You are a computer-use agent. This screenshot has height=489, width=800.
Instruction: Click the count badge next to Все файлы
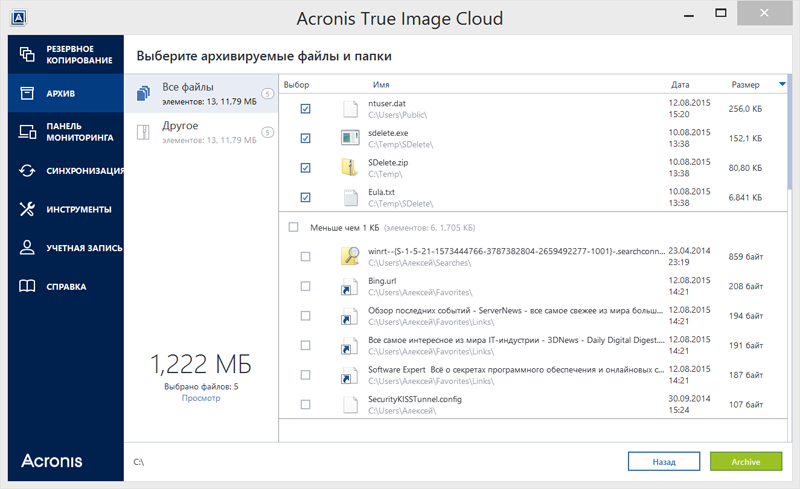click(267, 93)
